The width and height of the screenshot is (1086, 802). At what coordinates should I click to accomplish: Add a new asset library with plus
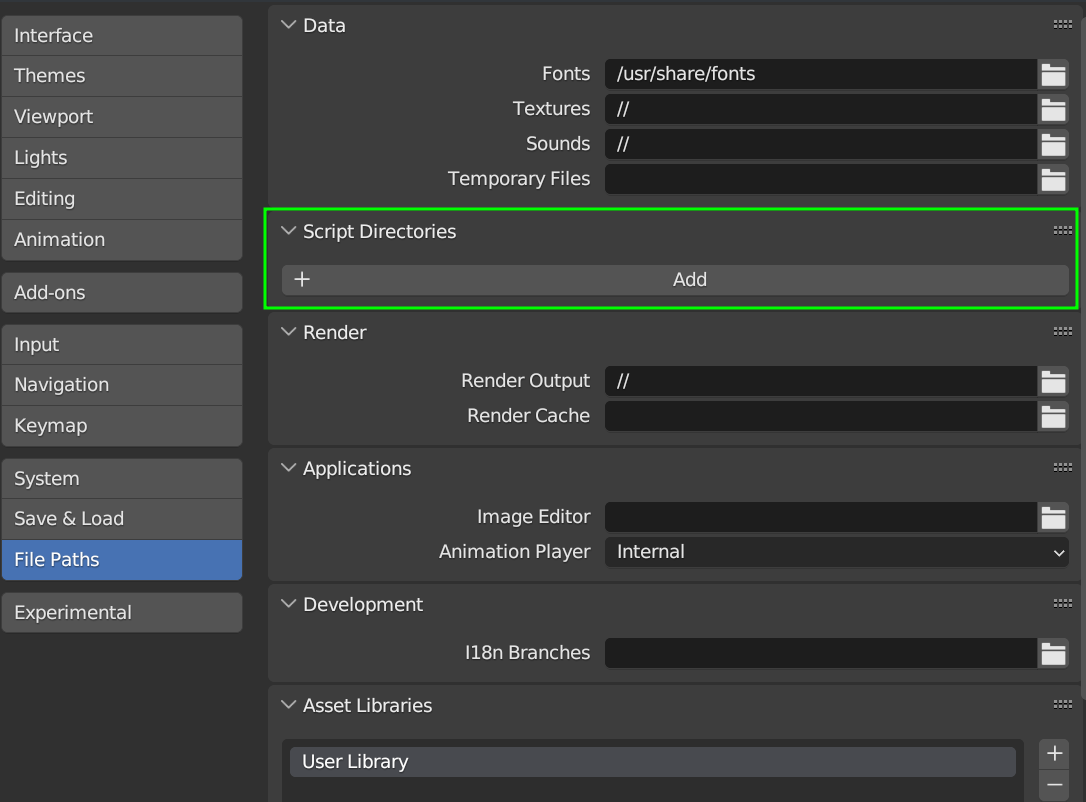coord(1054,753)
